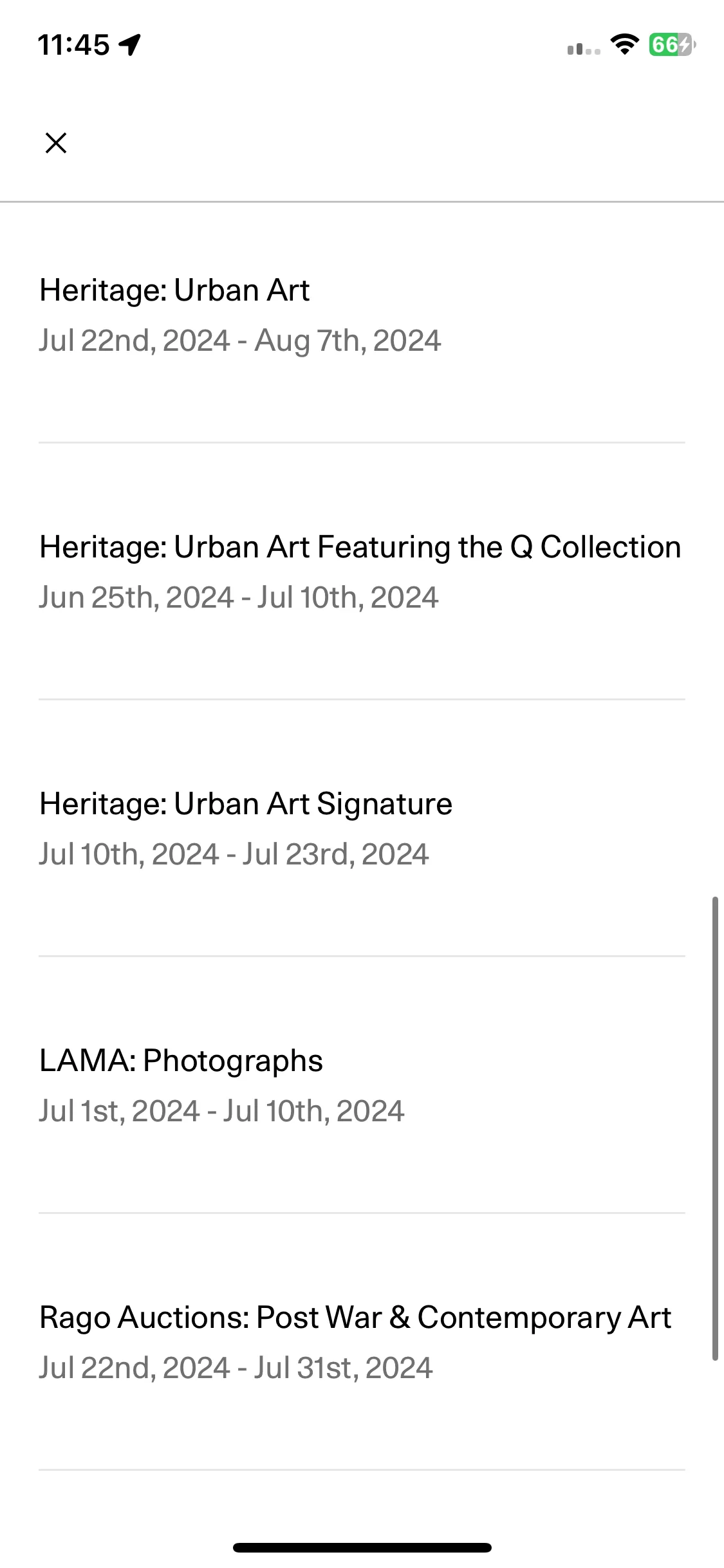Tap the Jun 25th – Jul 10th date line

239,597
